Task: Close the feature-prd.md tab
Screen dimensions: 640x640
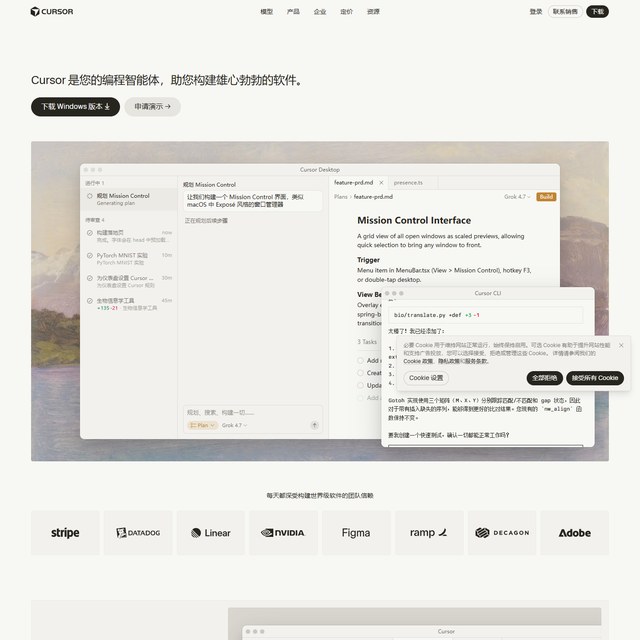Action: [381, 183]
